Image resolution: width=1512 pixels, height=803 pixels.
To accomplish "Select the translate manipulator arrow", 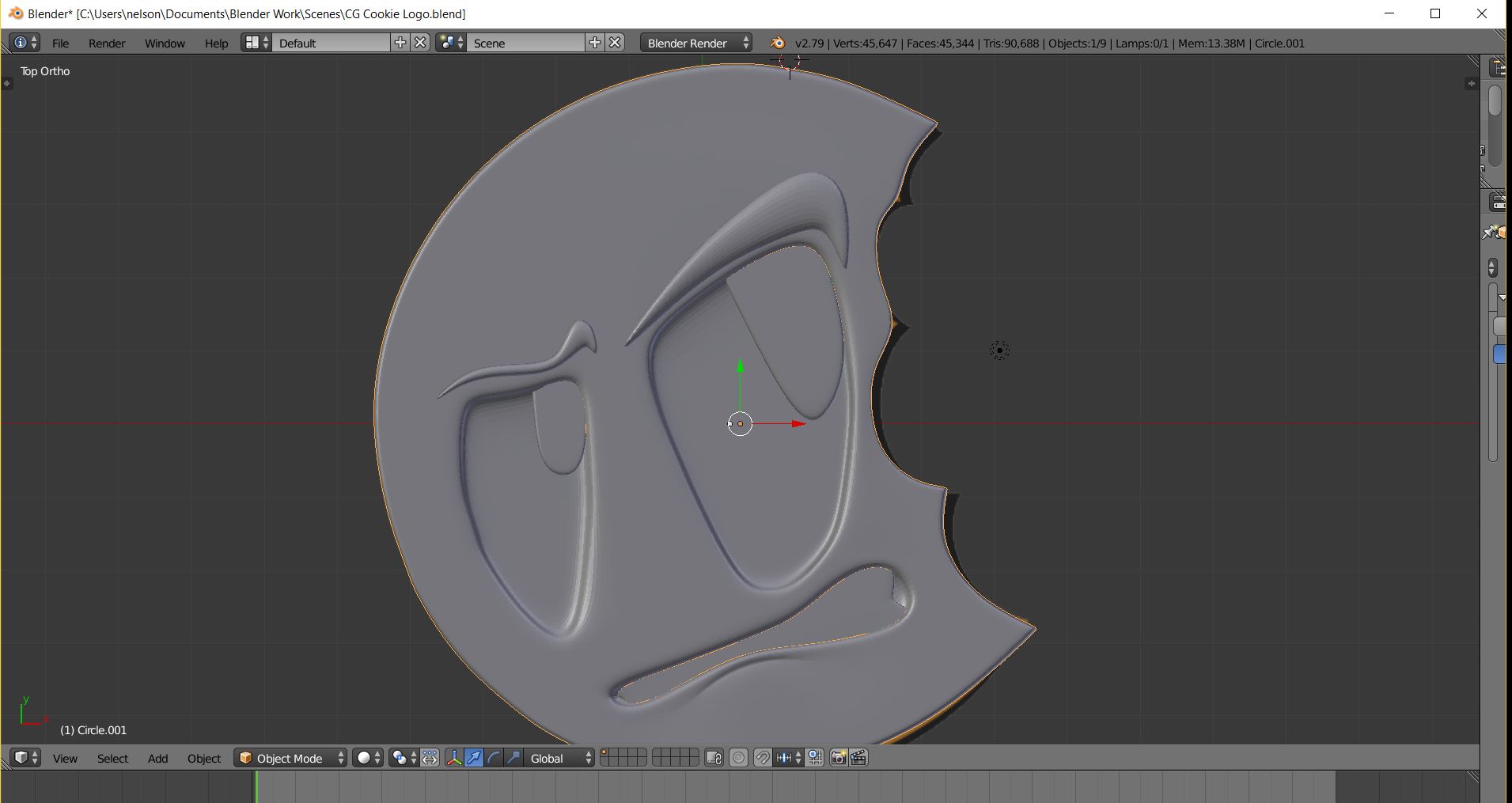I will [474, 758].
